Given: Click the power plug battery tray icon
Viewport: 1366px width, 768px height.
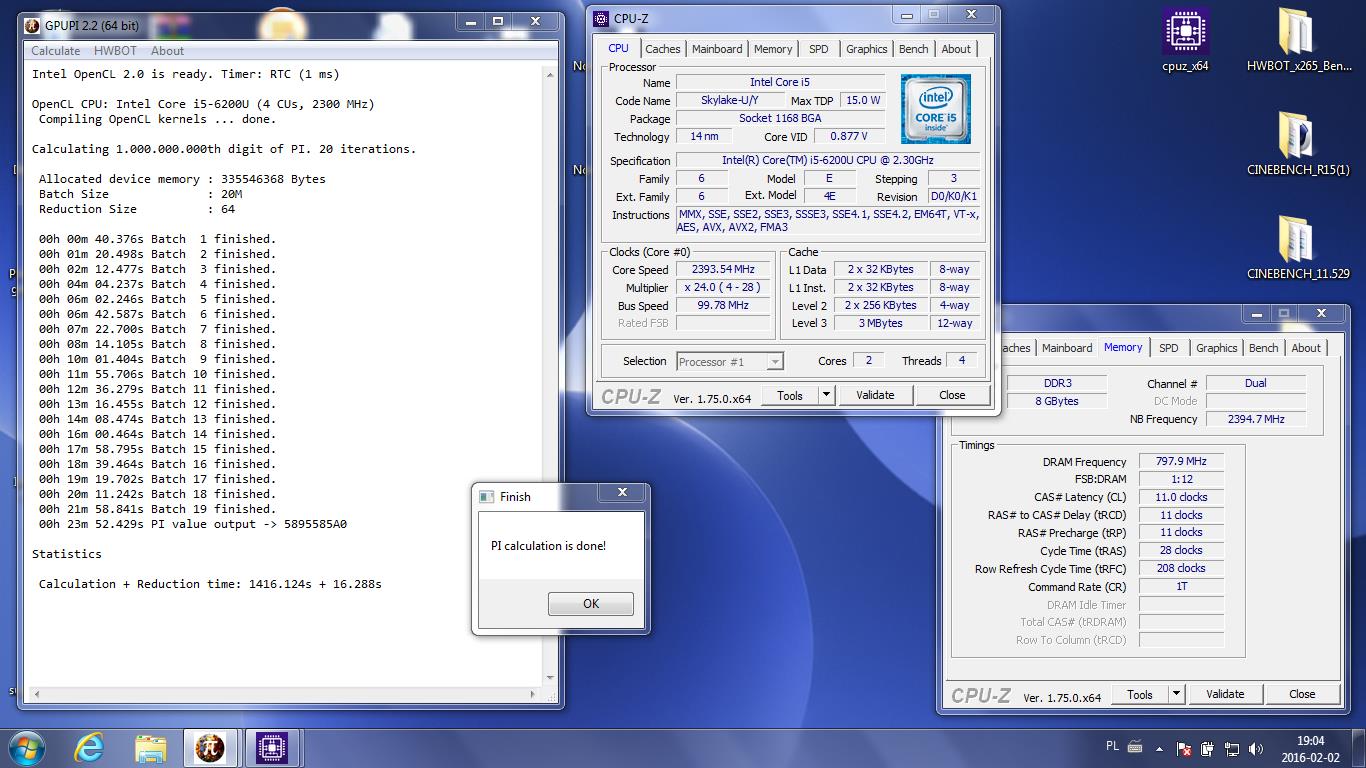Looking at the screenshot, I should [x=1210, y=748].
